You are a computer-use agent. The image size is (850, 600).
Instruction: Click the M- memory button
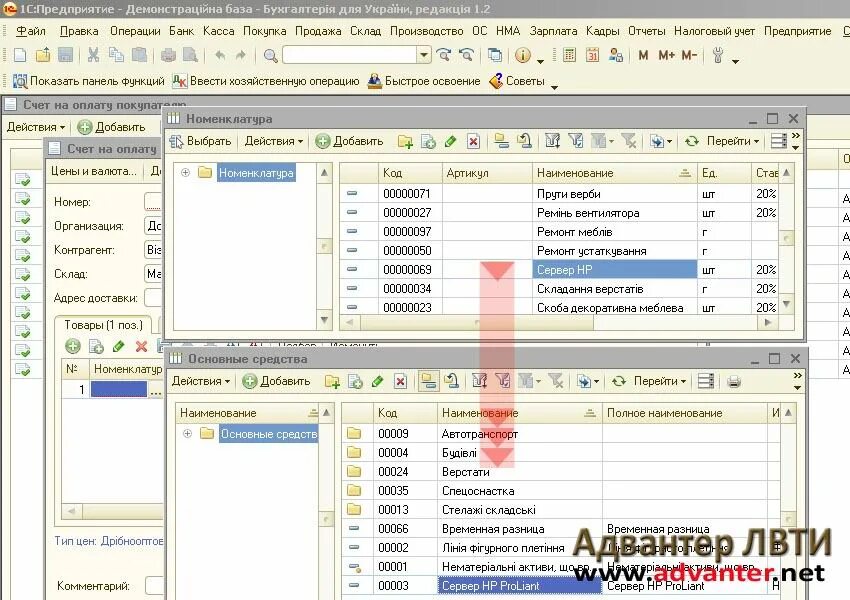pos(689,55)
